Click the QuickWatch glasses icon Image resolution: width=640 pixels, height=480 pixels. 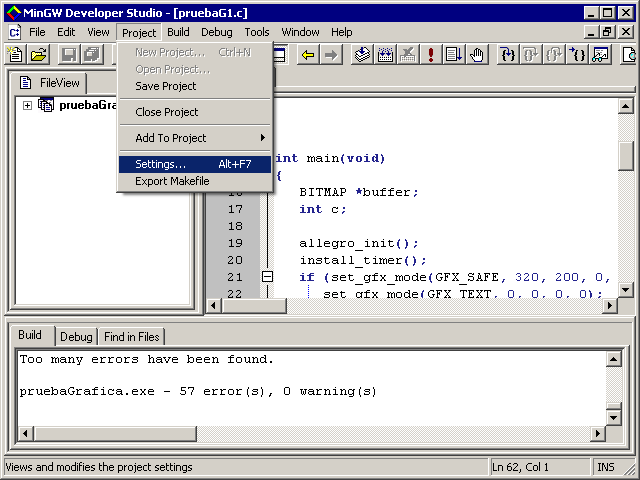600,54
